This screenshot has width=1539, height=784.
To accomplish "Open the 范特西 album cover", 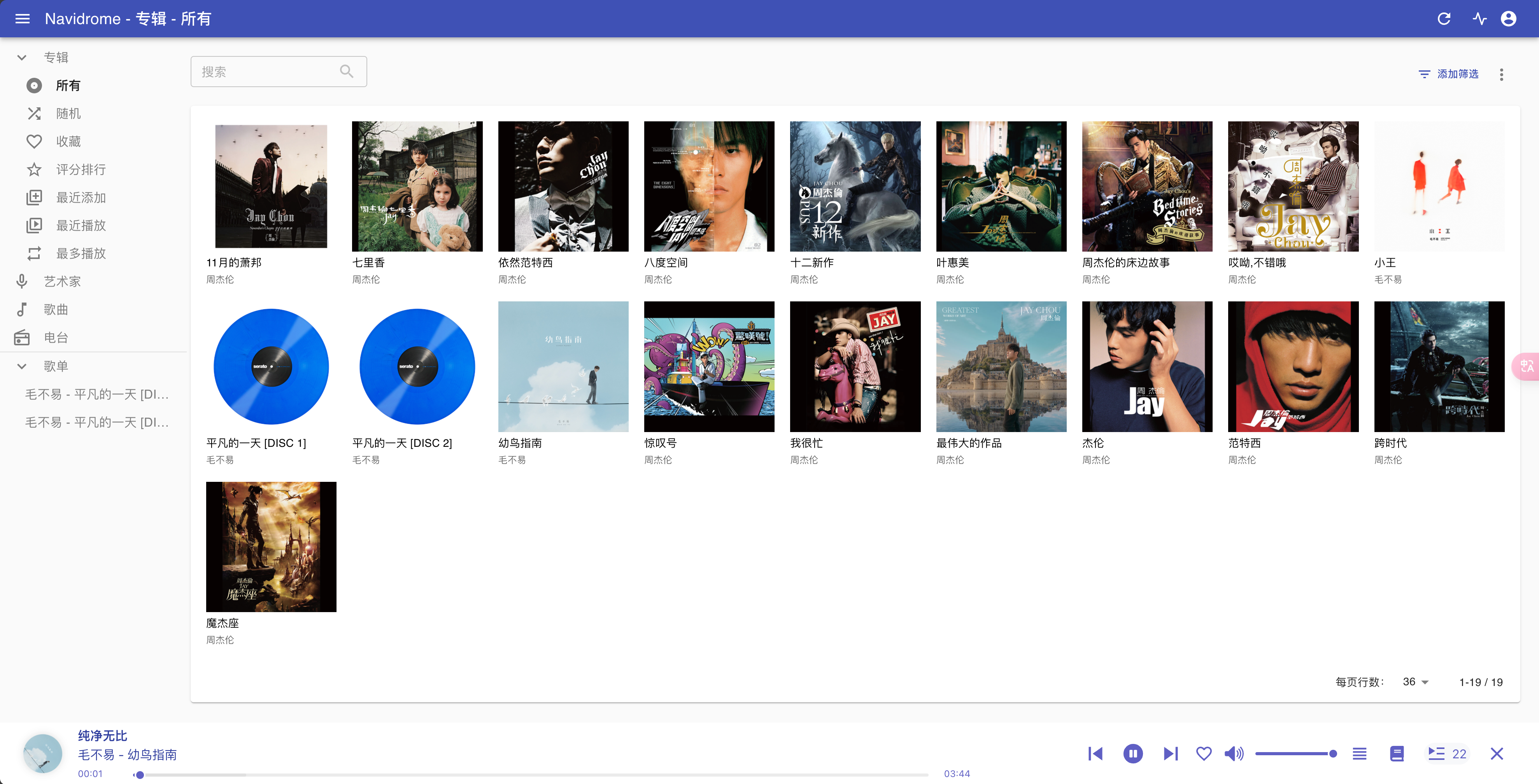I will (1294, 367).
